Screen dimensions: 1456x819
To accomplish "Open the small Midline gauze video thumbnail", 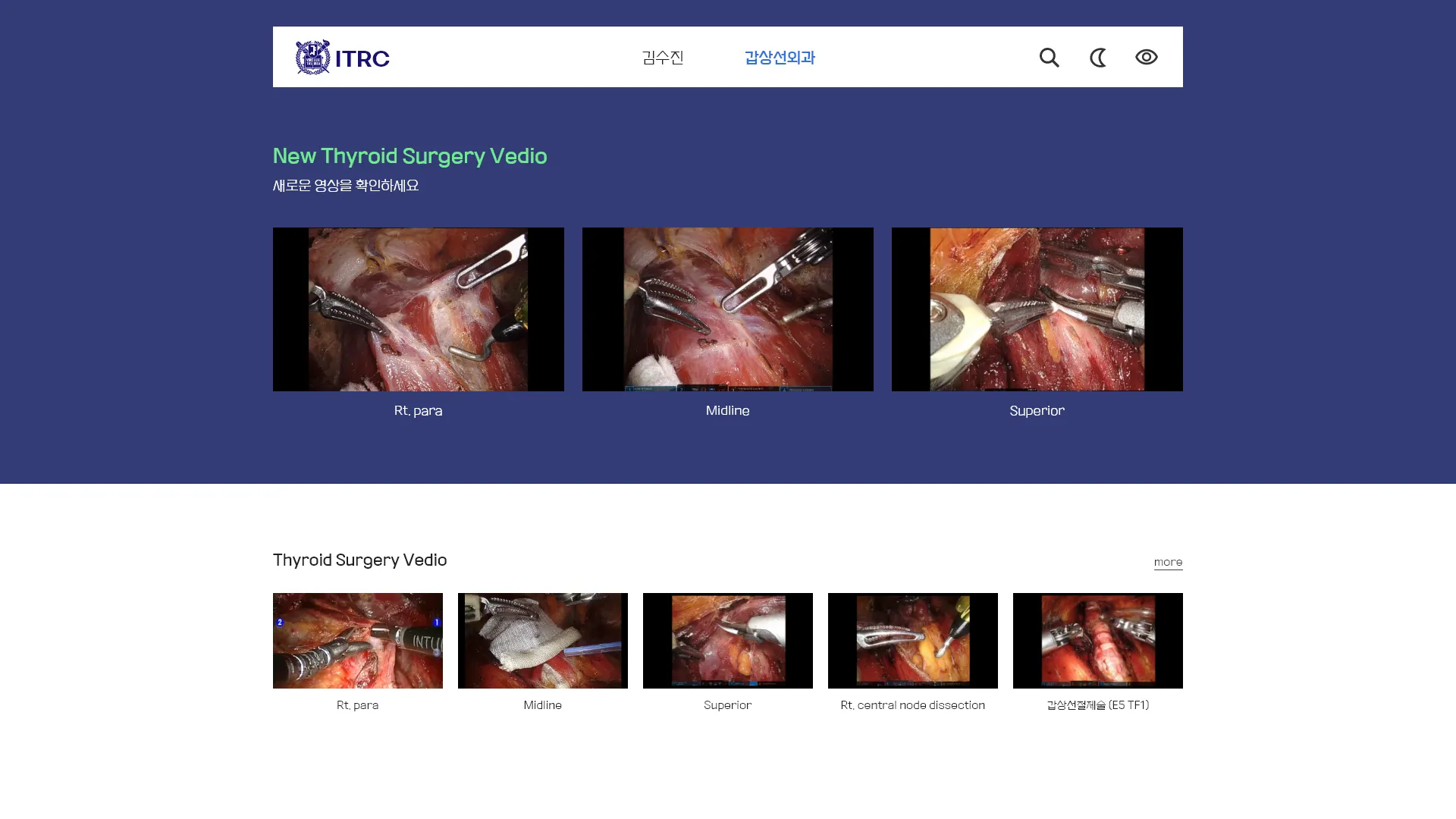I will click(542, 640).
